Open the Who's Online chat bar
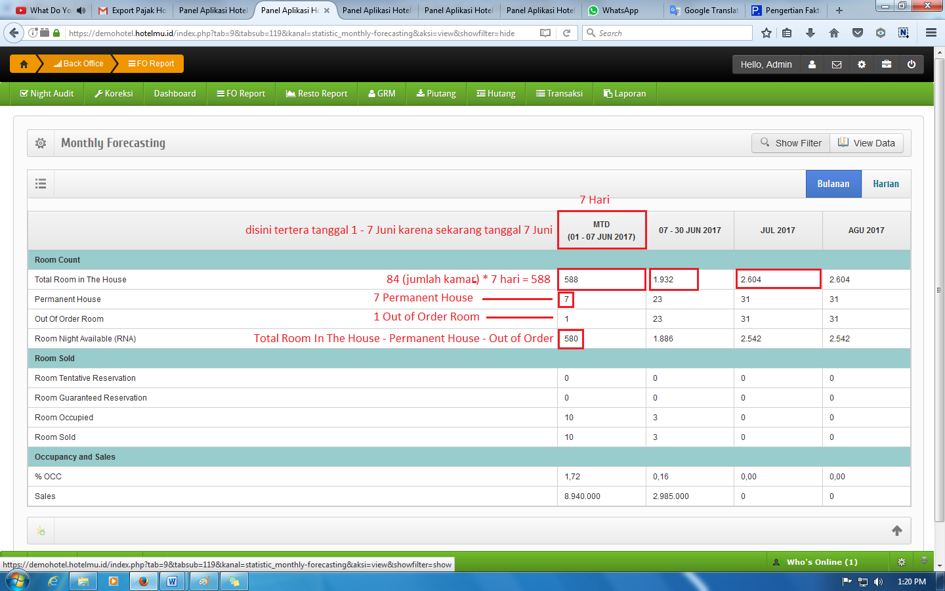The image size is (945, 591). tap(821, 562)
